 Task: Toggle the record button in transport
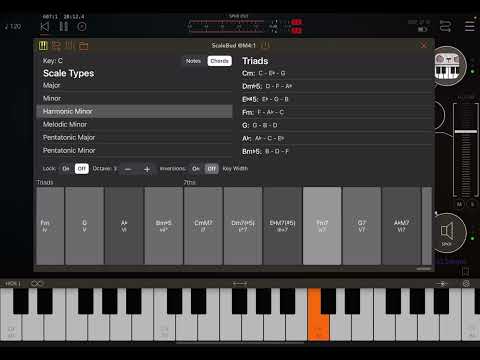pos(82,26)
